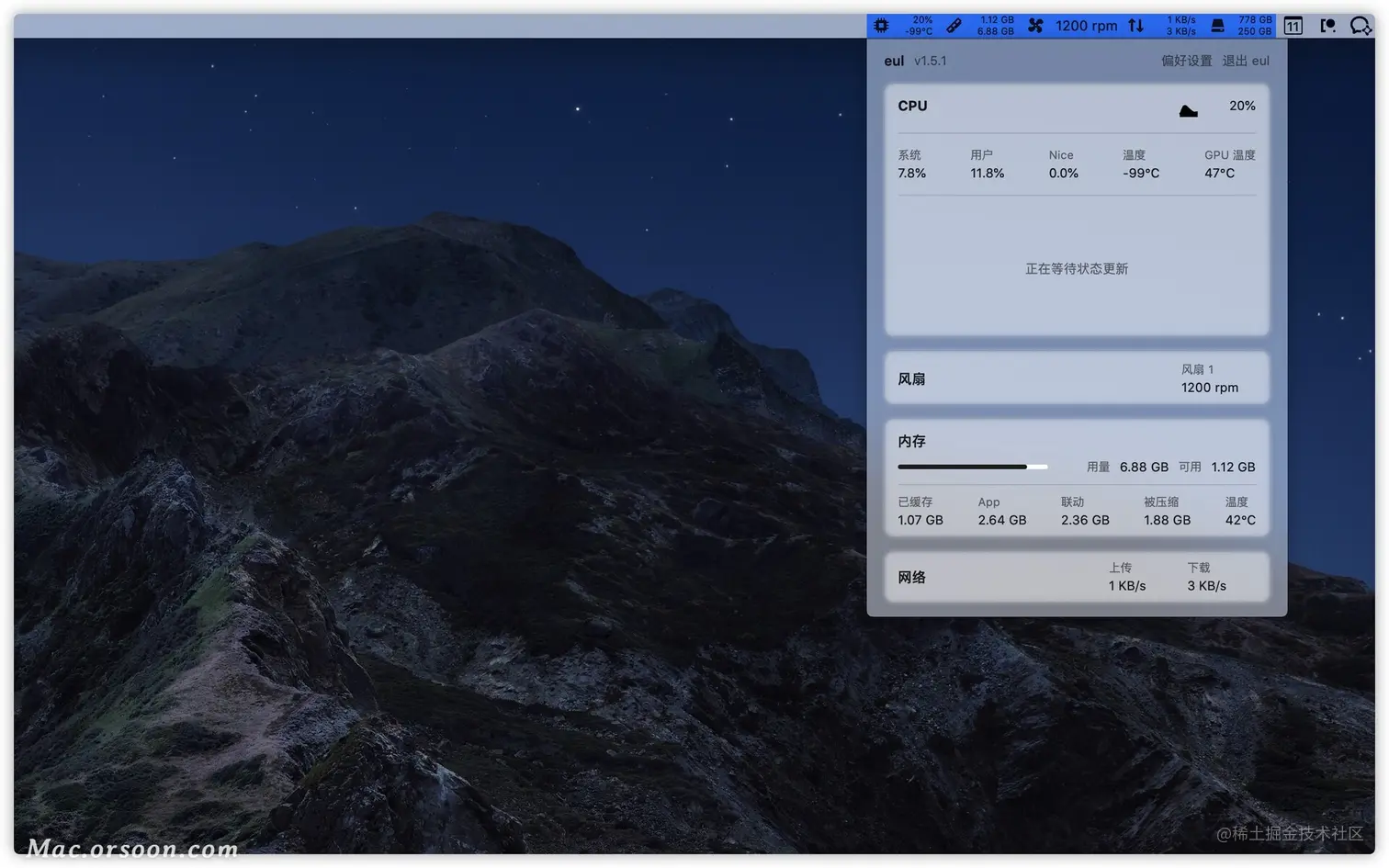1389x868 pixels.
Task: Click the 可用 1.12 GB value in 内存 card
Action: (x=1233, y=467)
